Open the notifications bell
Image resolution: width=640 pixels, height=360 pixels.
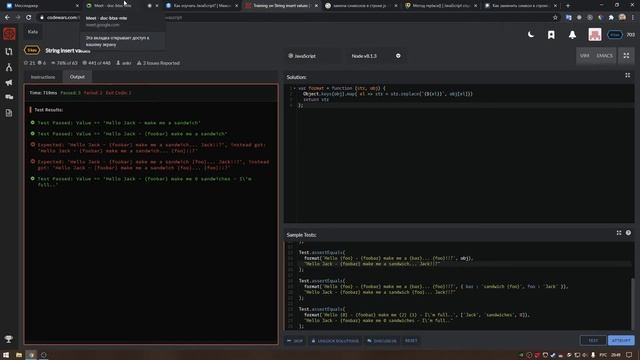[x=572, y=35]
